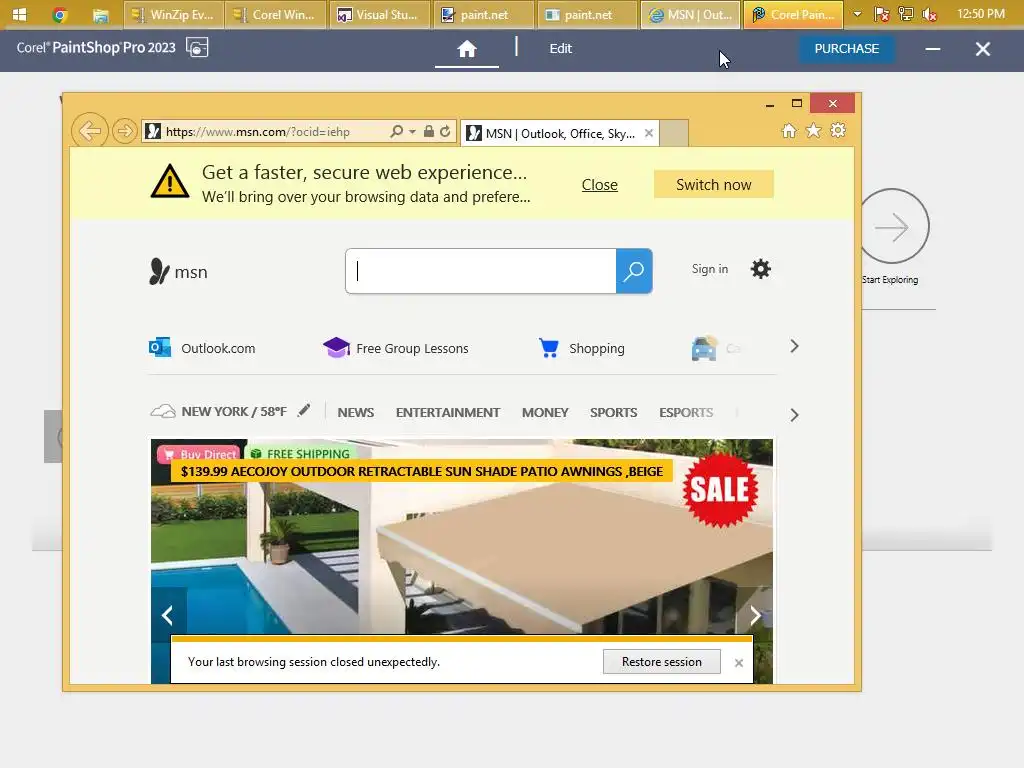The width and height of the screenshot is (1024, 768).
Task: Click the security lock icon in address bar
Action: coord(428,131)
